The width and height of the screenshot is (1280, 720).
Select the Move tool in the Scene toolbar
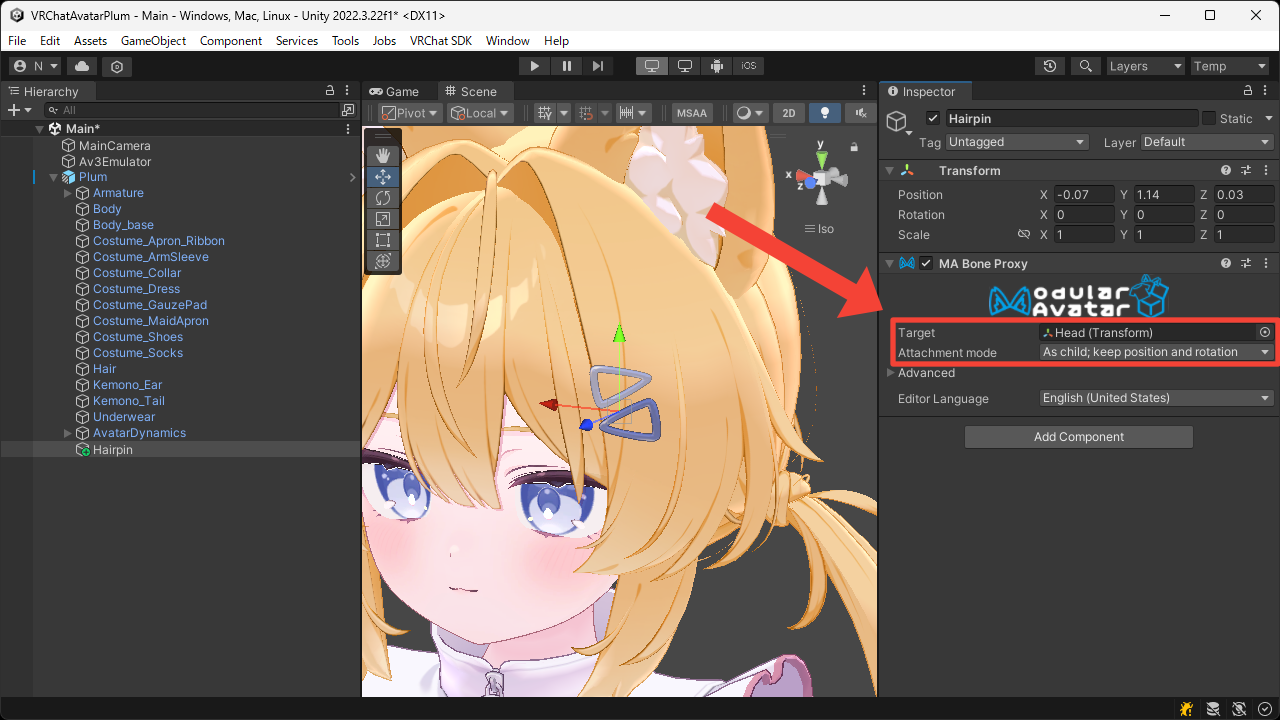[383, 176]
